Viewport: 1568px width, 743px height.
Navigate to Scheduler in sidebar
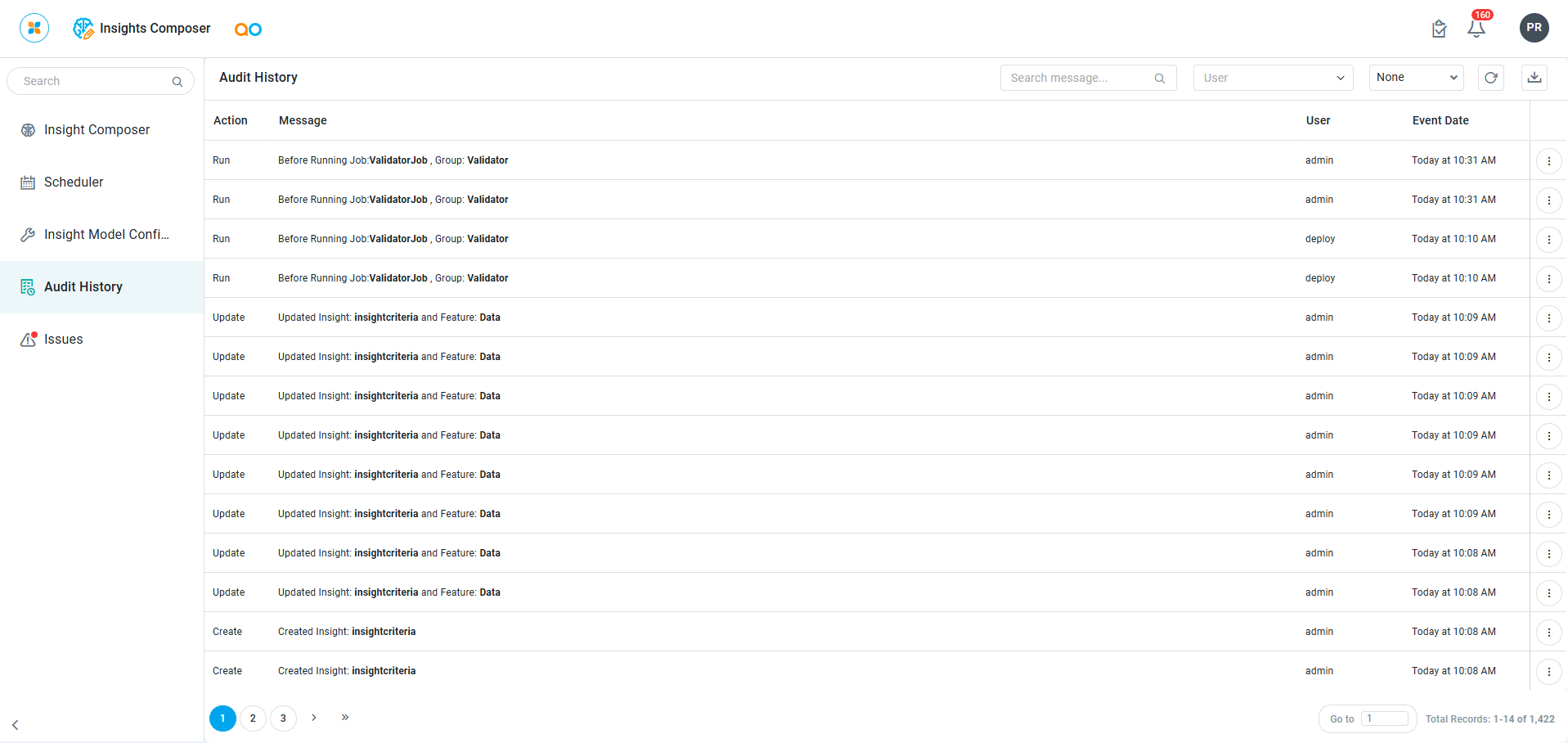click(x=74, y=182)
